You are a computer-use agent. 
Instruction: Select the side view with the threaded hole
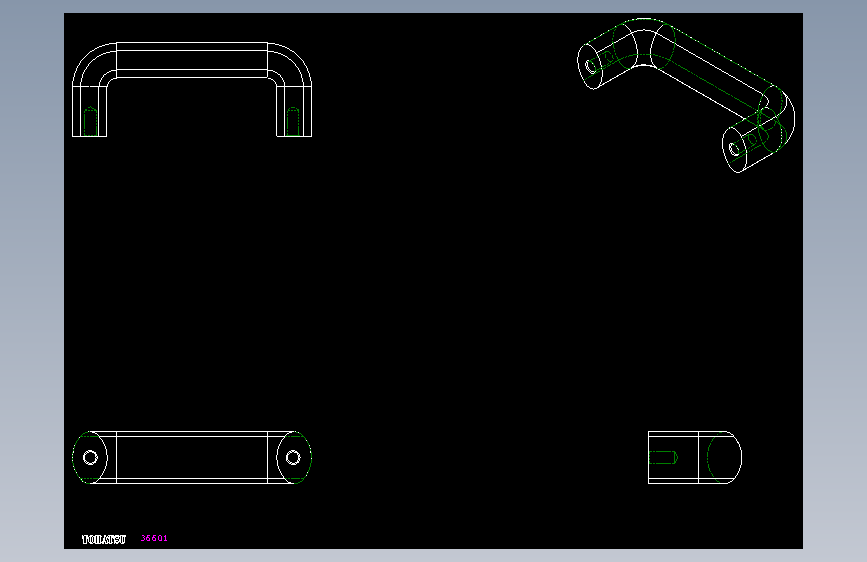tap(695, 457)
